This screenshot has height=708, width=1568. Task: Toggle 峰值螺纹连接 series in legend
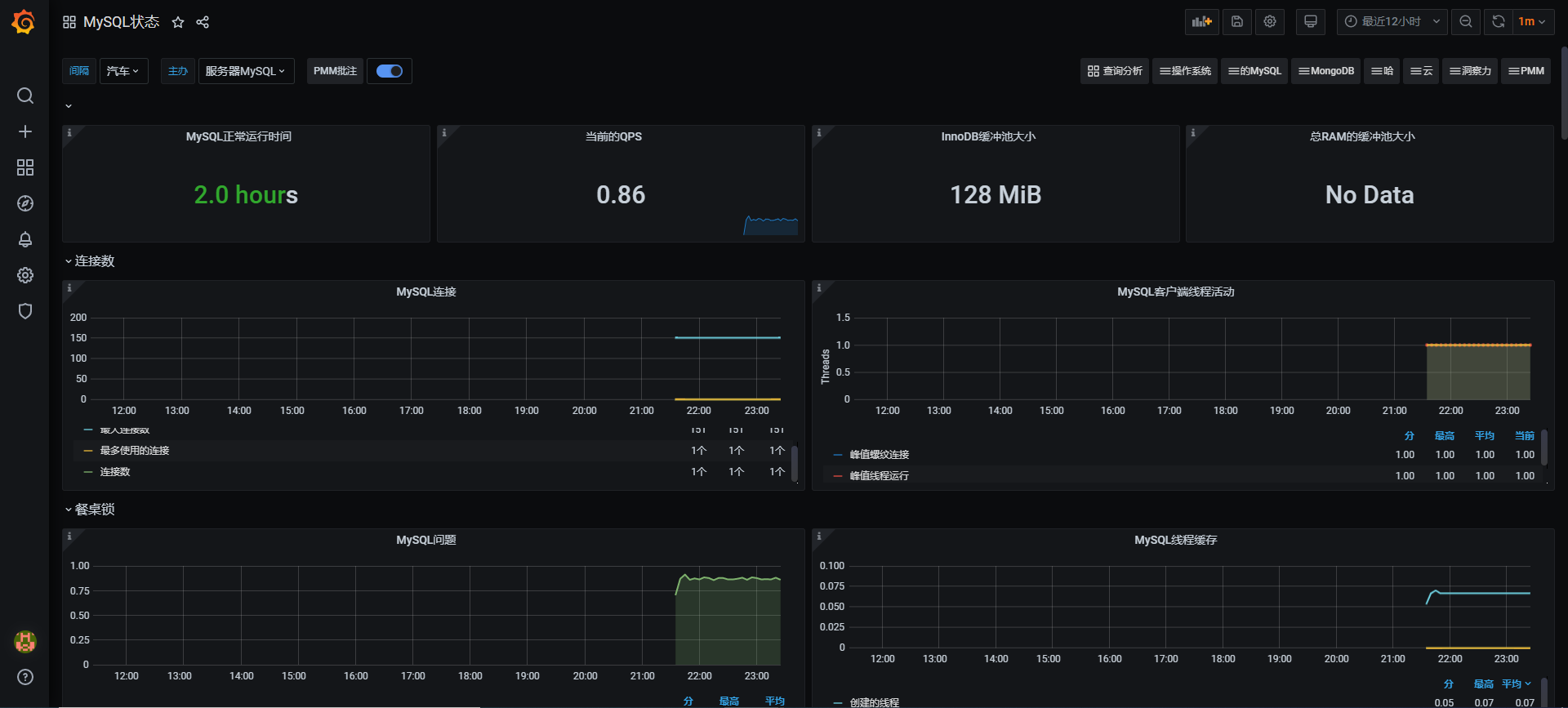pyautogui.click(x=880, y=455)
